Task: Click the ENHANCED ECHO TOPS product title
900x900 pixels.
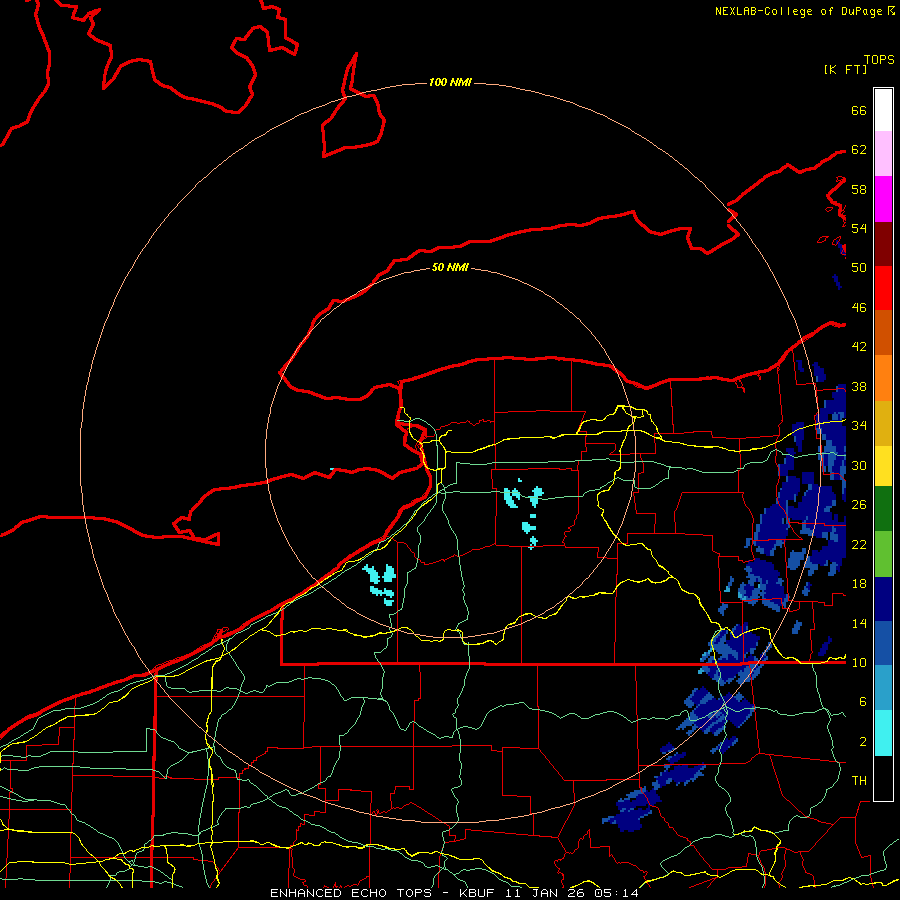Action: [x=351, y=893]
